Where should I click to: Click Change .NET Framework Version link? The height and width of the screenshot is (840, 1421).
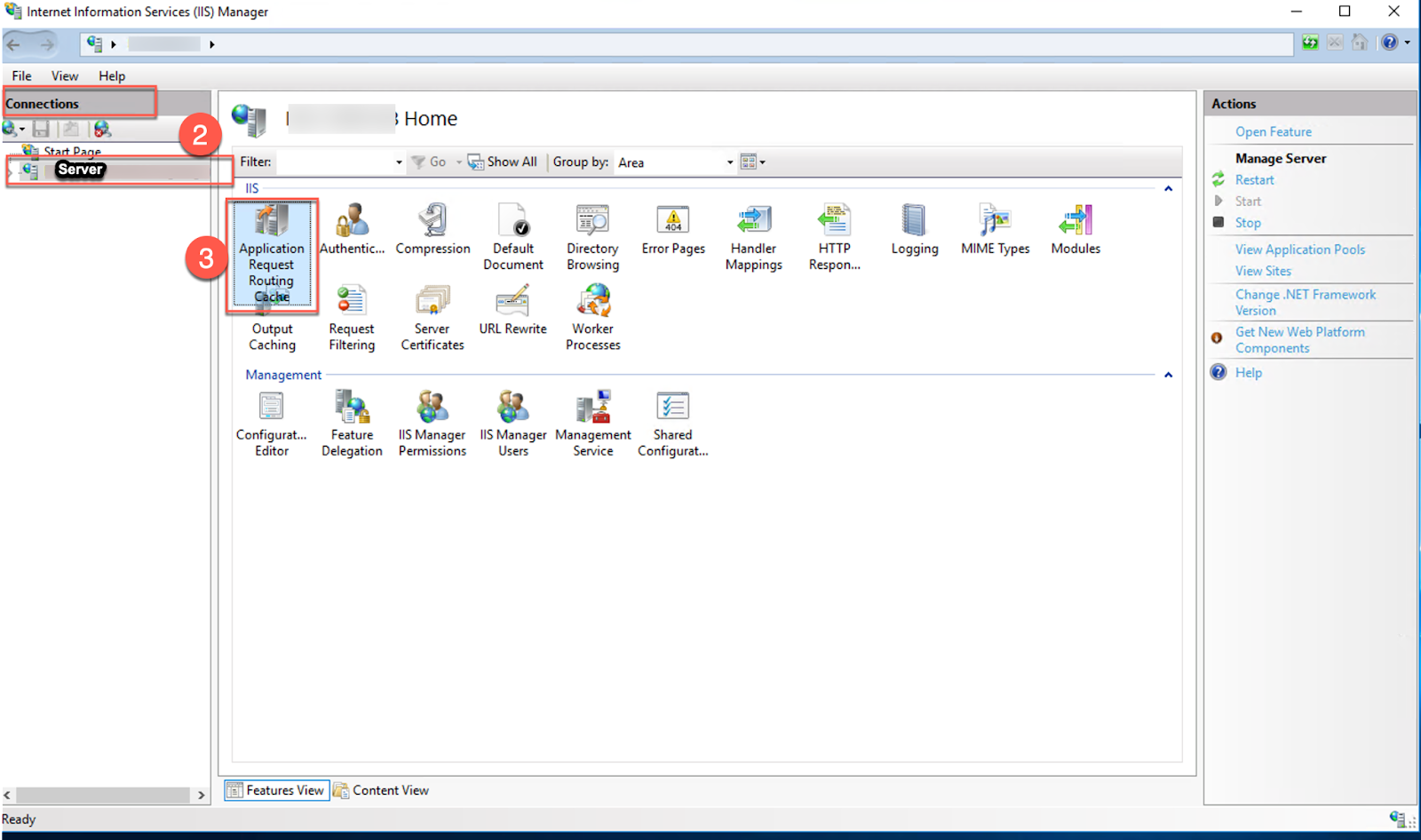(x=1306, y=302)
